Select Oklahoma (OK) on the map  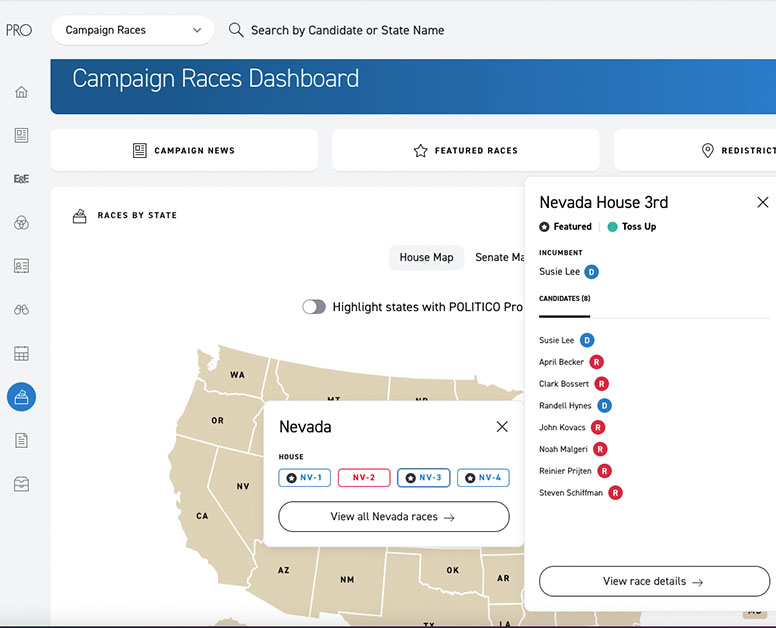(452, 570)
